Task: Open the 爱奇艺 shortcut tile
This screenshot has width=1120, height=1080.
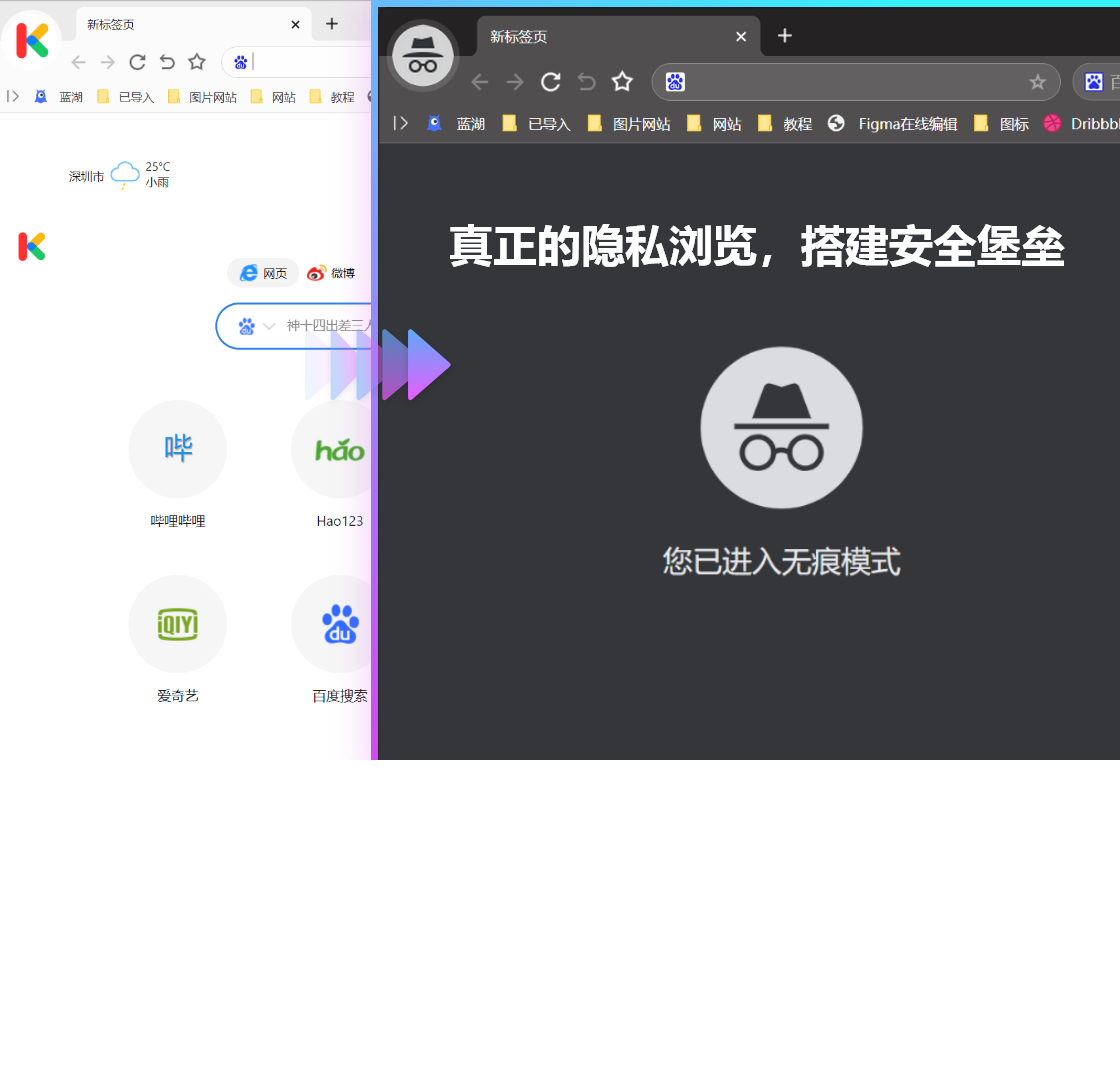Action: click(178, 624)
